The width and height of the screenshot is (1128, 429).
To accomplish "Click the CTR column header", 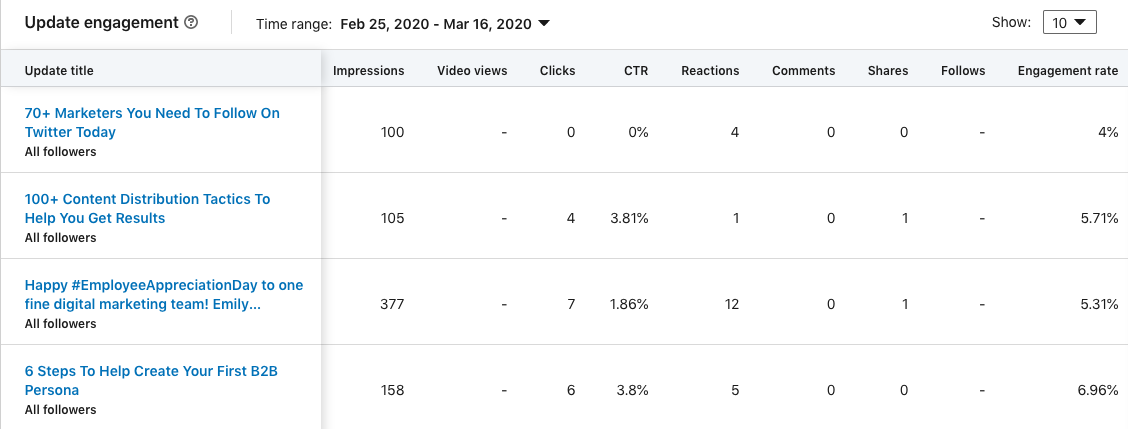I will pos(635,71).
